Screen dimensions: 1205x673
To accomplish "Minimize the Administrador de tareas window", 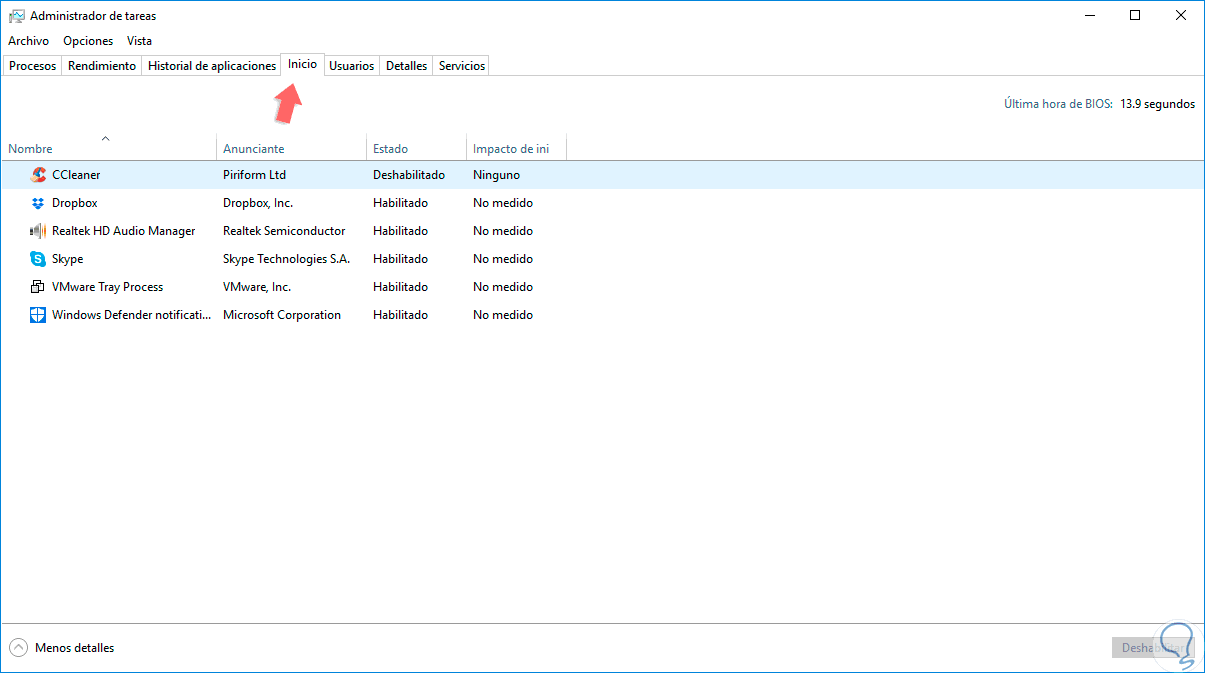I will click(x=1089, y=15).
